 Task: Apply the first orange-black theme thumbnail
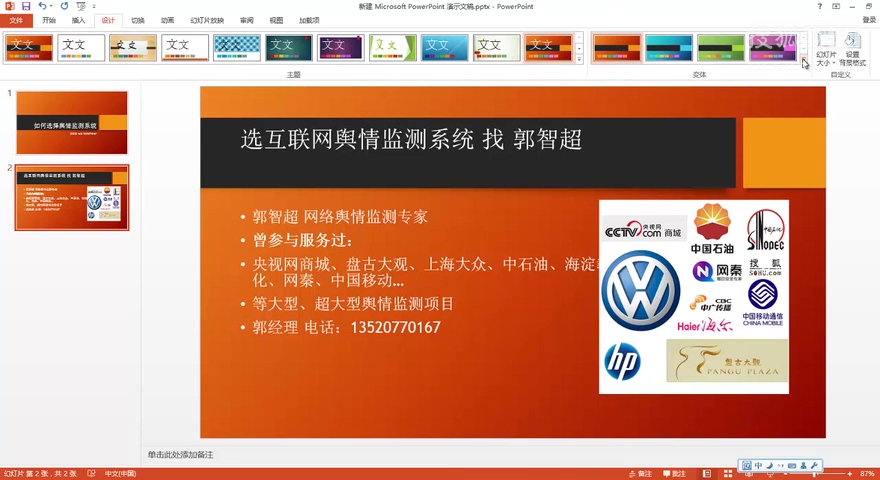[x=29, y=48]
